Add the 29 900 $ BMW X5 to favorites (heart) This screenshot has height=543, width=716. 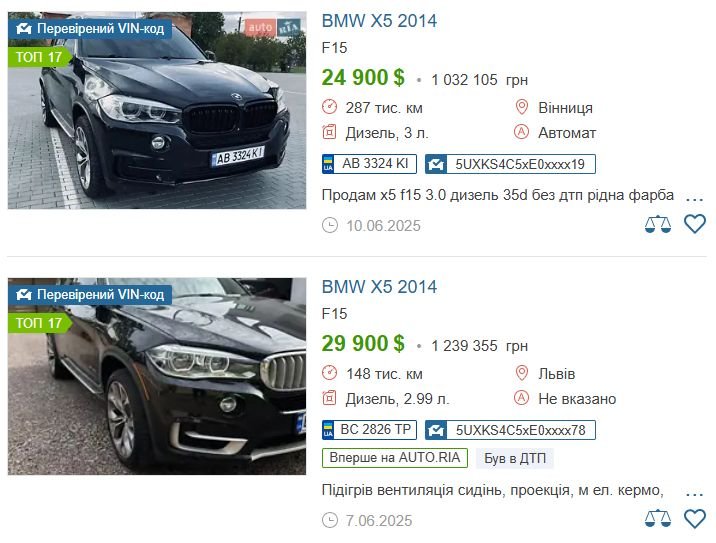tap(695, 519)
